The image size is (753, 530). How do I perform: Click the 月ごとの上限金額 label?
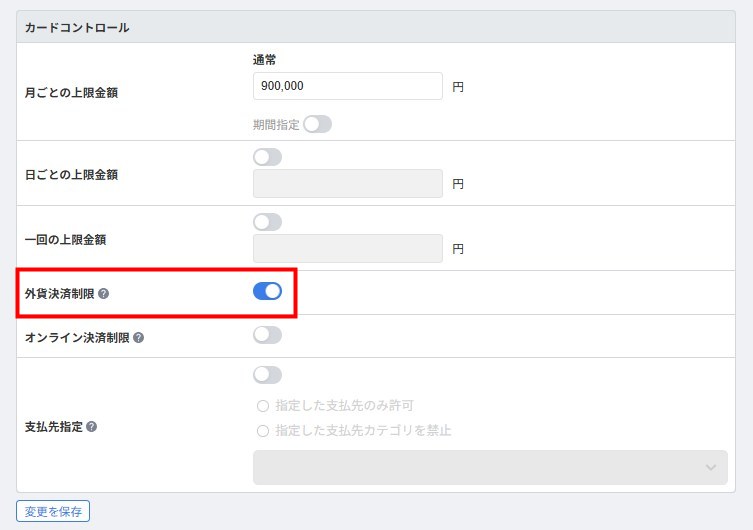72,93
